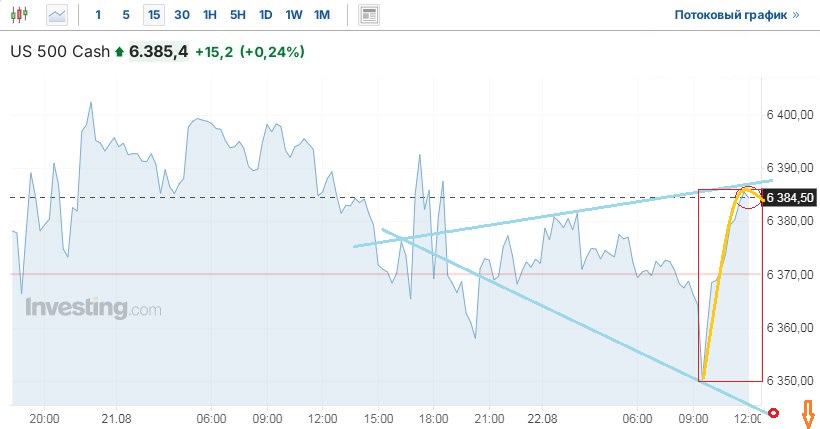The width and height of the screenshot is (820, 429).
Task: Click the red circle marker at the bottom
Action: (773, 413)
